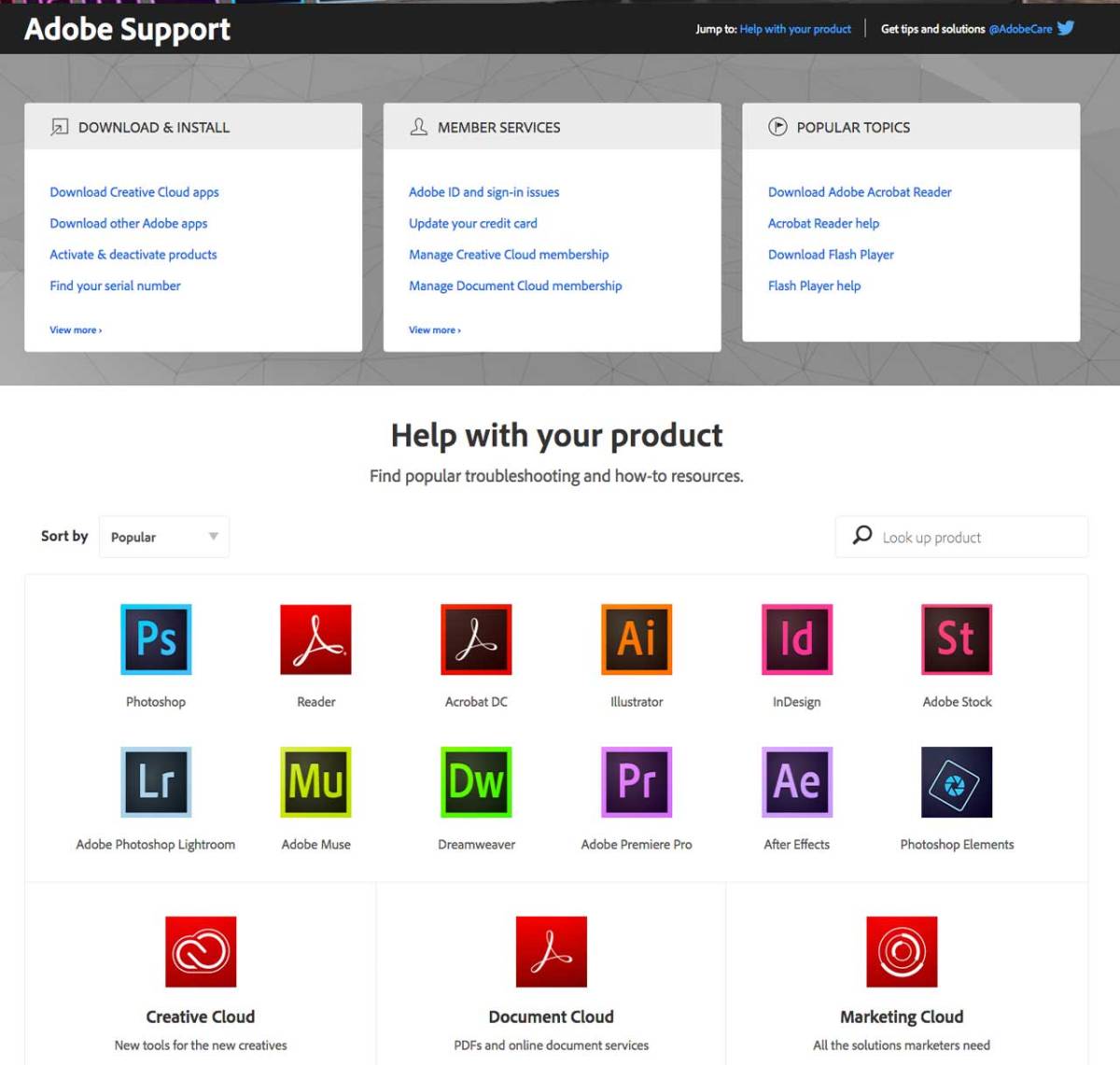The image size is (1120, 1065).
Task: Open the Photoshop product icon
Action: tap(156, 639)
